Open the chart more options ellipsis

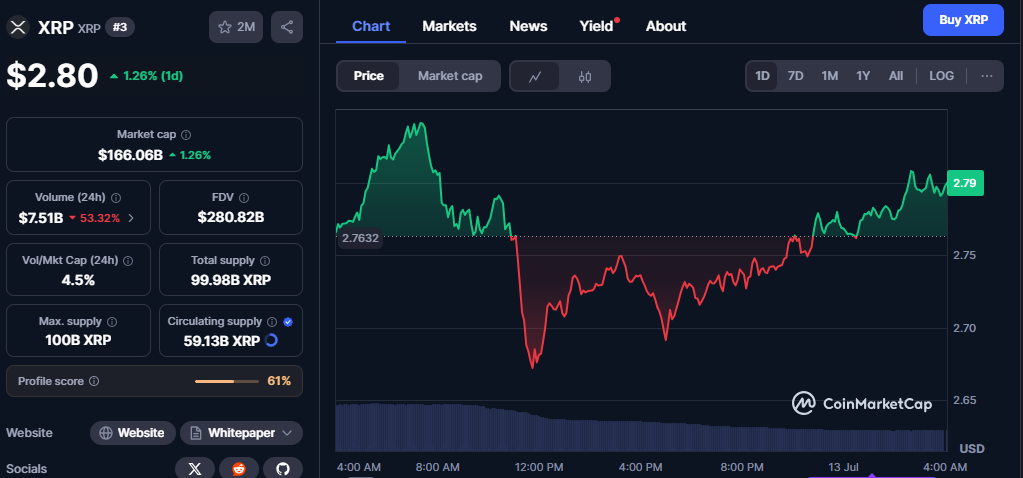987,76
